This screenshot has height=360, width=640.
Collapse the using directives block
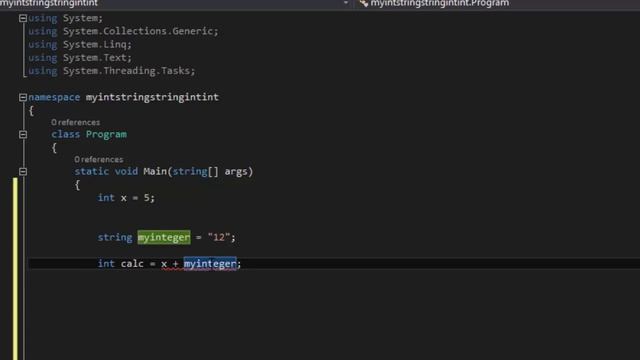(x=23, y=18)
